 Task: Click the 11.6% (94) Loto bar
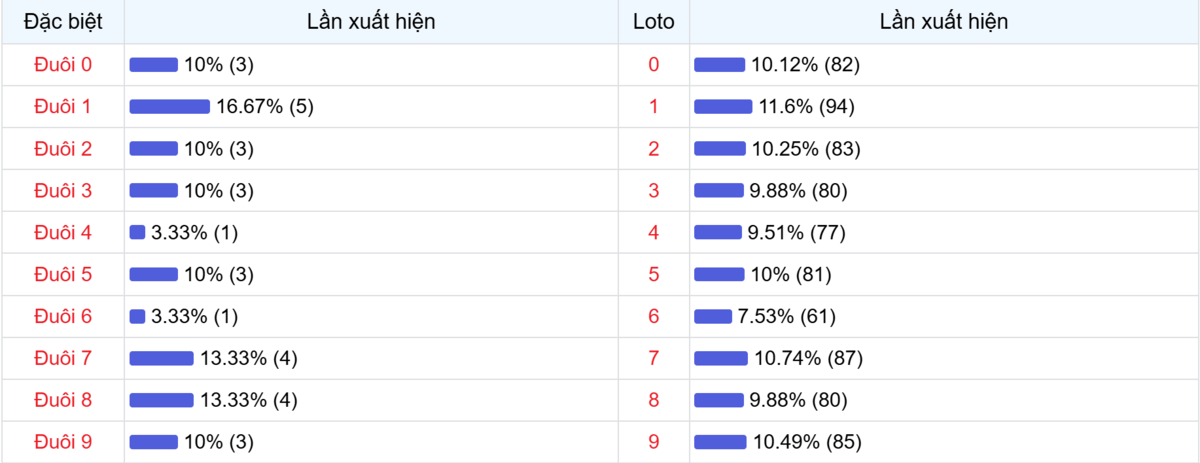pyautogui.click(x=723, y=107)
